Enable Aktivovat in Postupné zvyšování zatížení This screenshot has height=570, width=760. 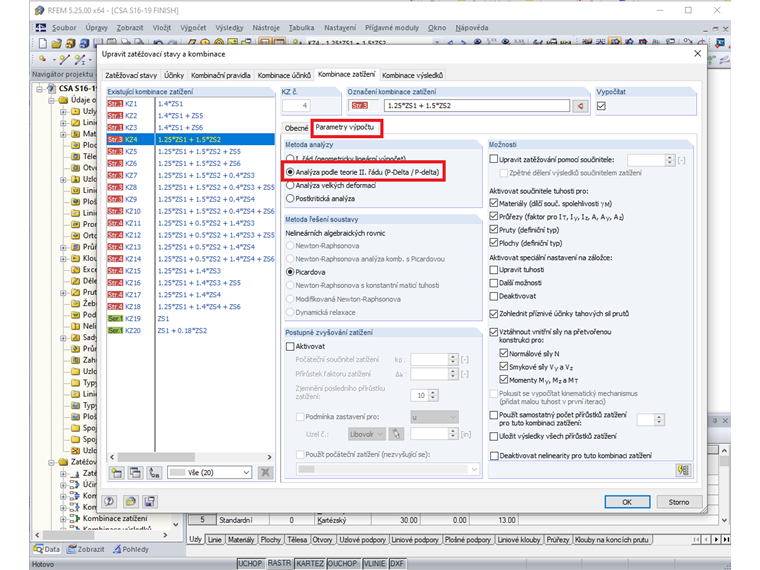[290, 346]
